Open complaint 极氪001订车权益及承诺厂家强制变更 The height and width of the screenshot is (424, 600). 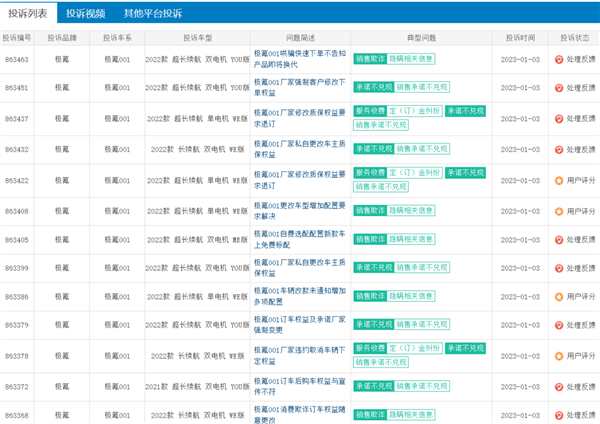[x=300, y=325]
